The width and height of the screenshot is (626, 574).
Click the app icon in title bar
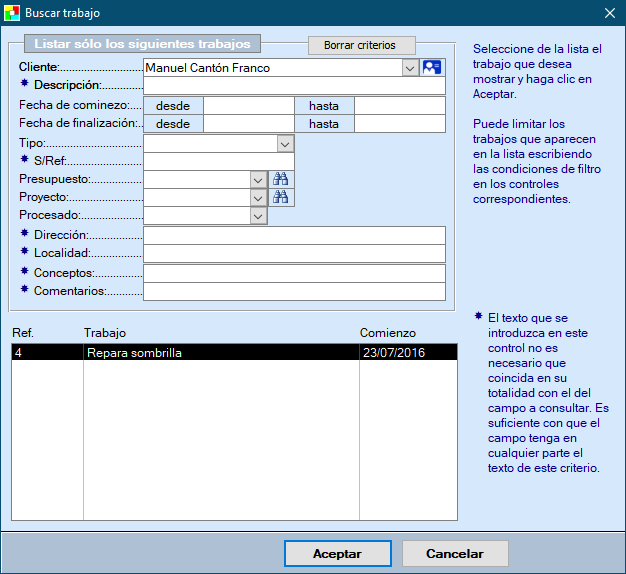pyautogui.click(x=12, y=13)
